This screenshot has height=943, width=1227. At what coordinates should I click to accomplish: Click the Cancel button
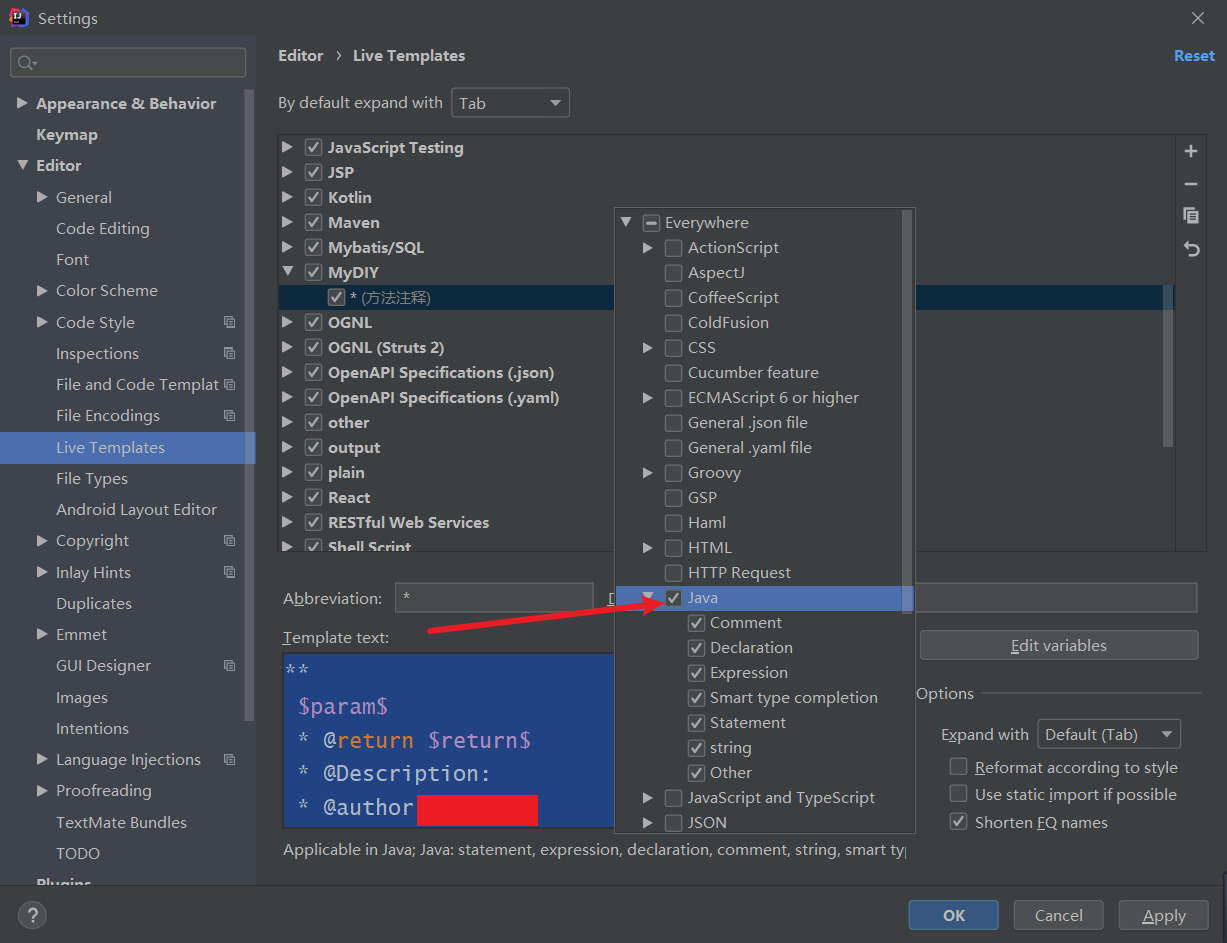(x=1059, y=915)
